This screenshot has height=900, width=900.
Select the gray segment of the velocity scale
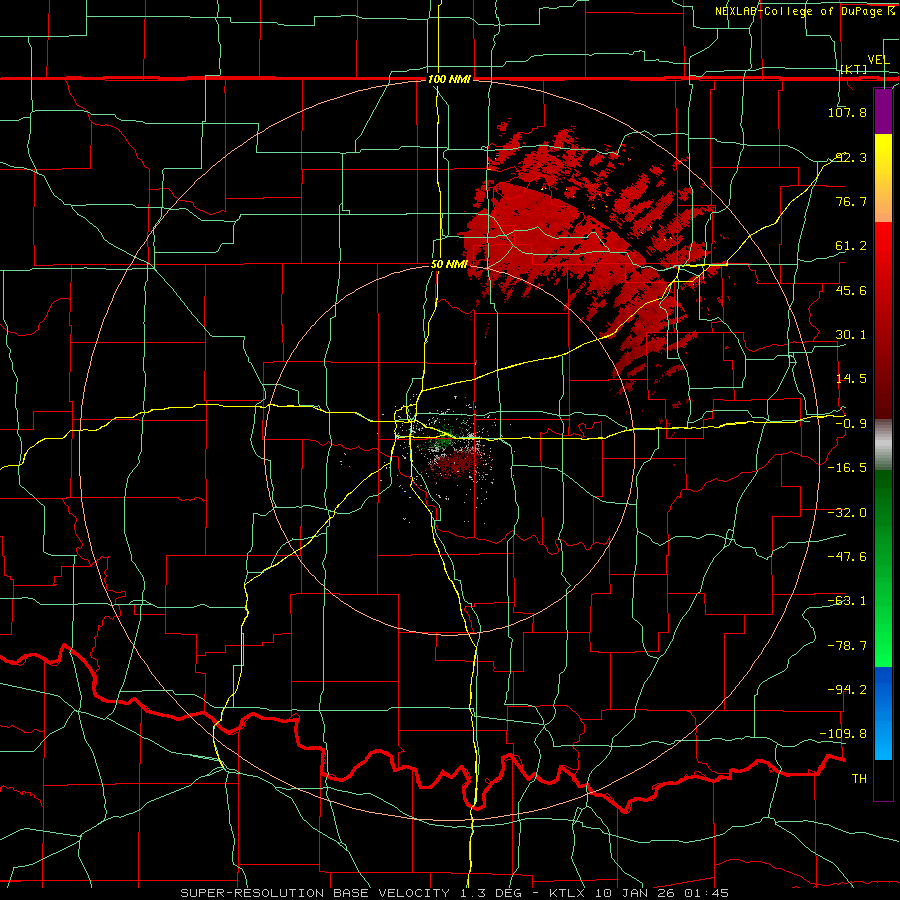pos(883,445)
